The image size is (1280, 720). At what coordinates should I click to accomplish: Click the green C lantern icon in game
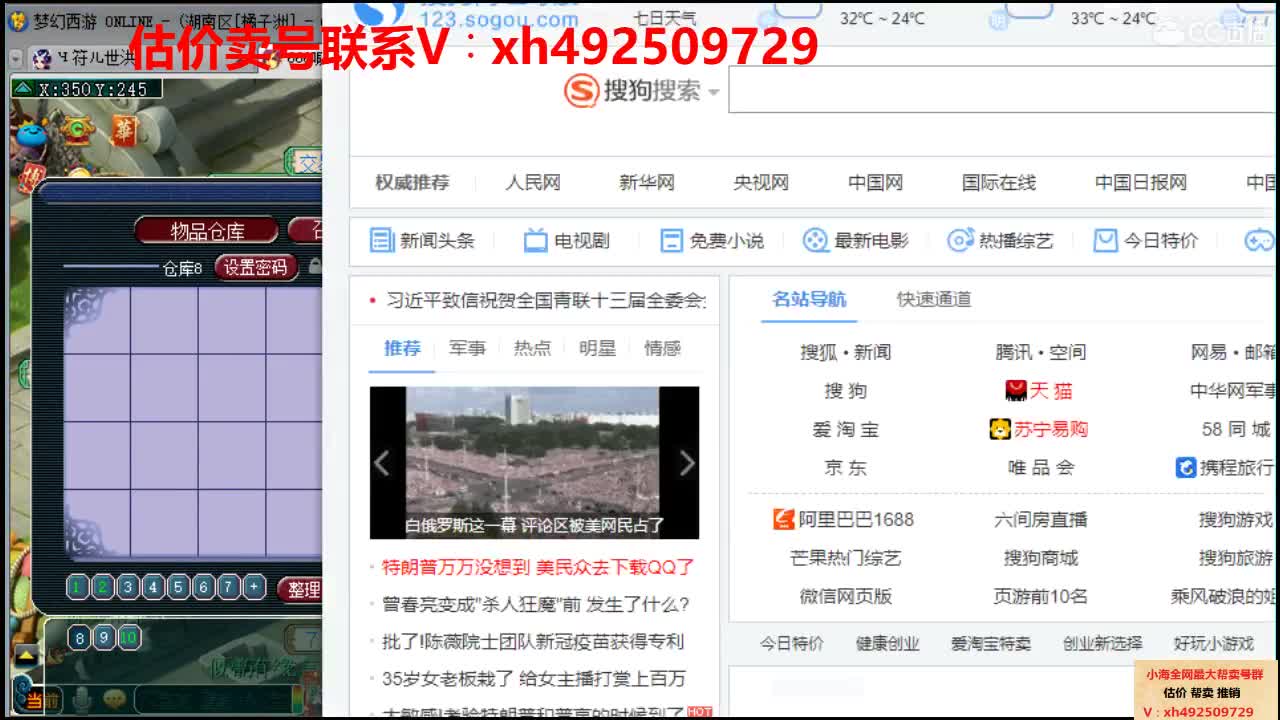[x=76, y=129]
